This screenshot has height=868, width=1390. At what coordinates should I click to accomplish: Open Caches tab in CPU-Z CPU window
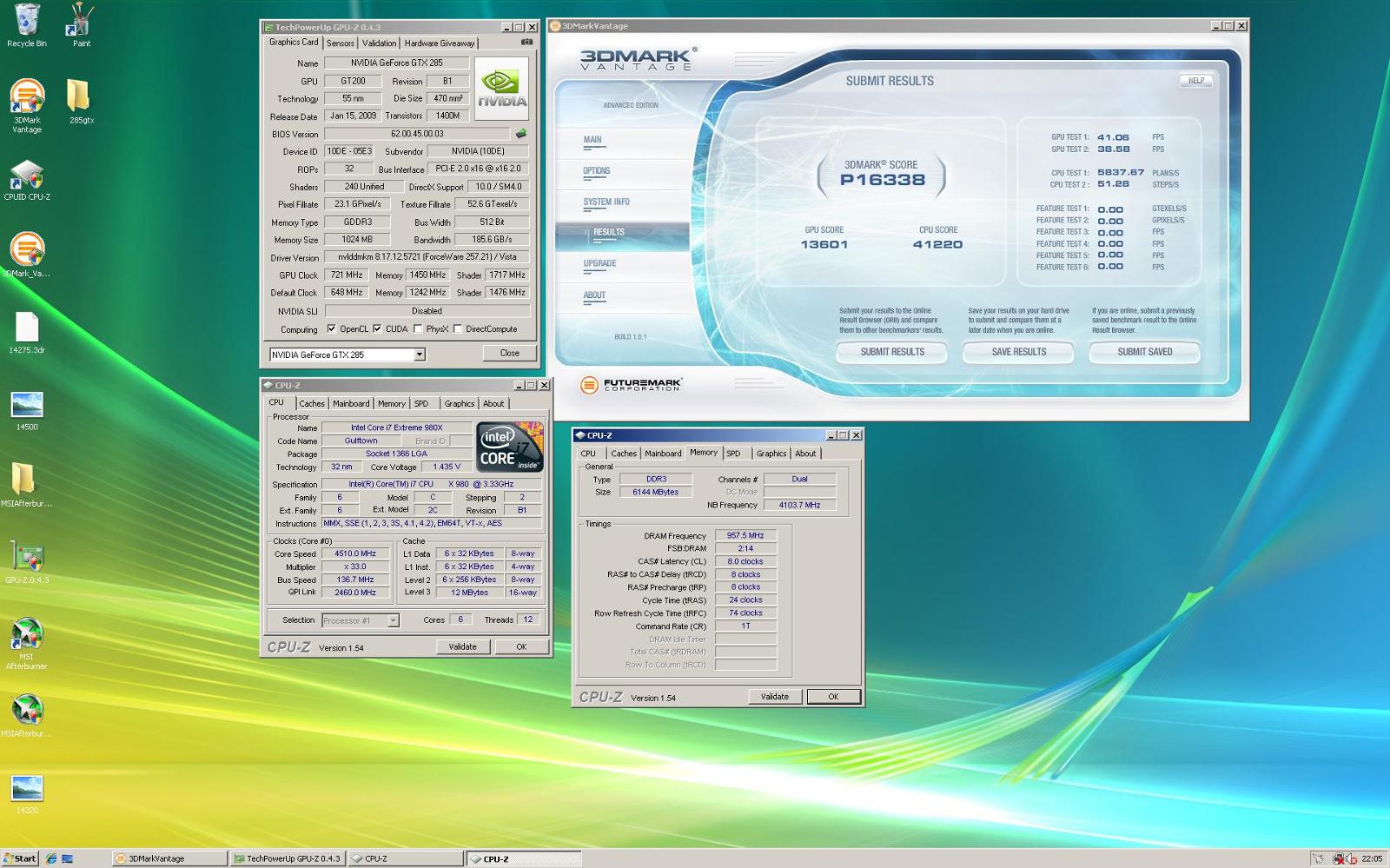[312, 403]
